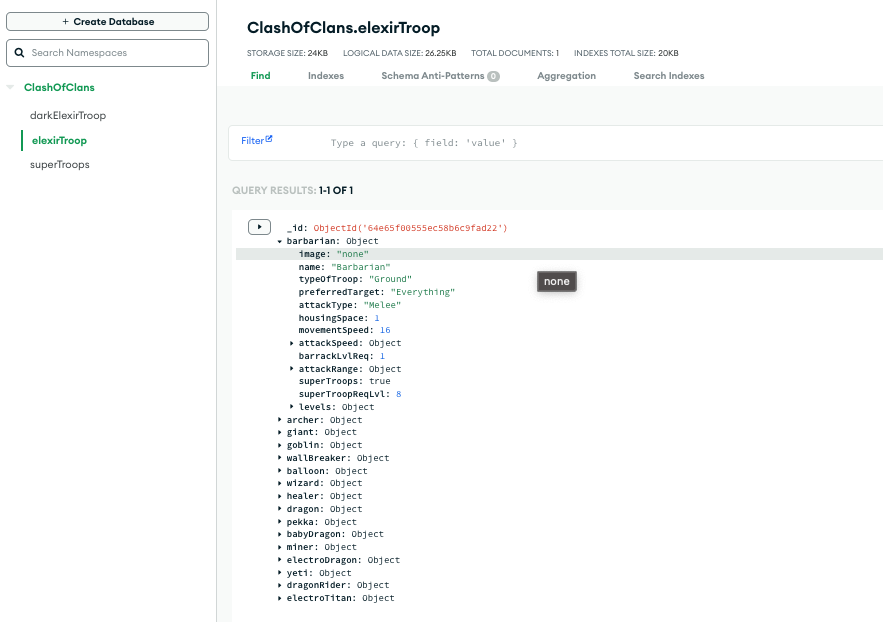
Task: Click the Search Namespaces field
Action: 115,53
